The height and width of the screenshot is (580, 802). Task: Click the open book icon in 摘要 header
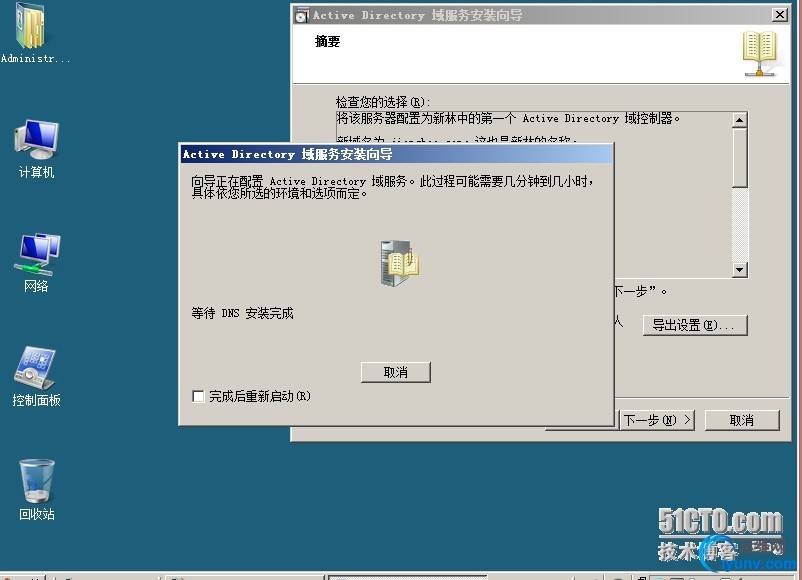[760, 54]
